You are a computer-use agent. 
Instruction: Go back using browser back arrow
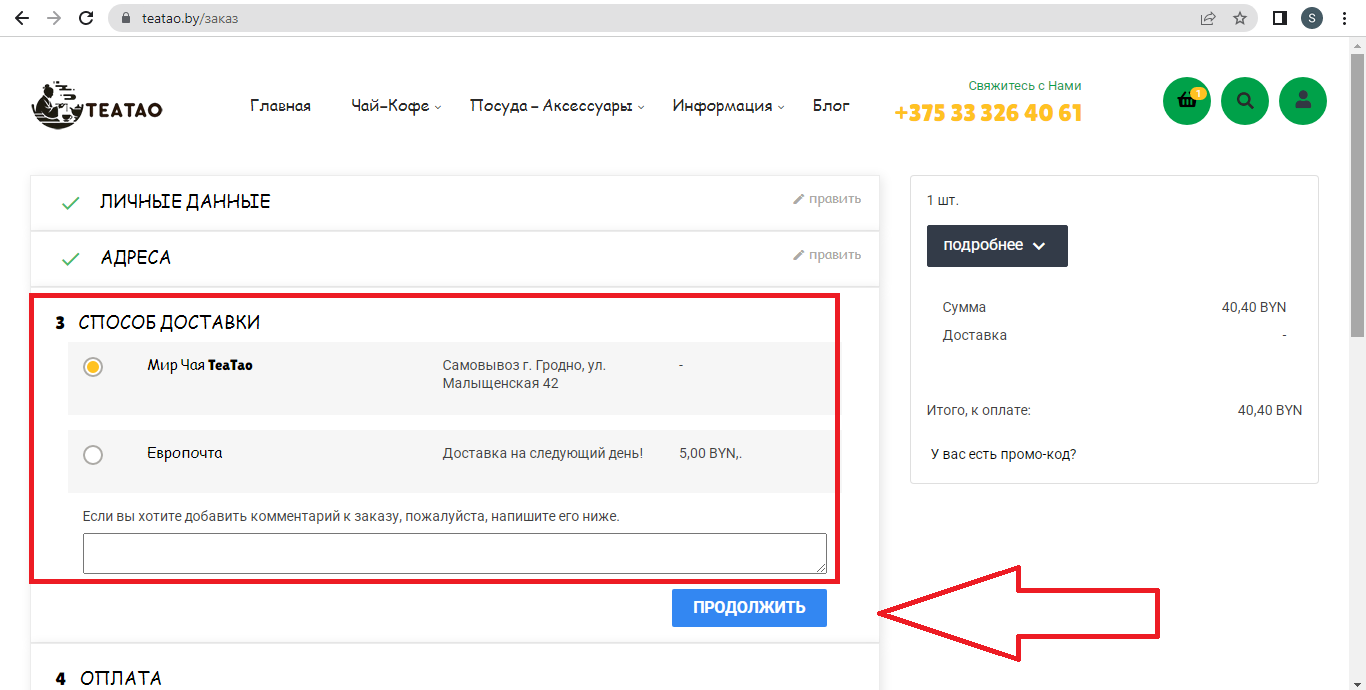point(22,18)
